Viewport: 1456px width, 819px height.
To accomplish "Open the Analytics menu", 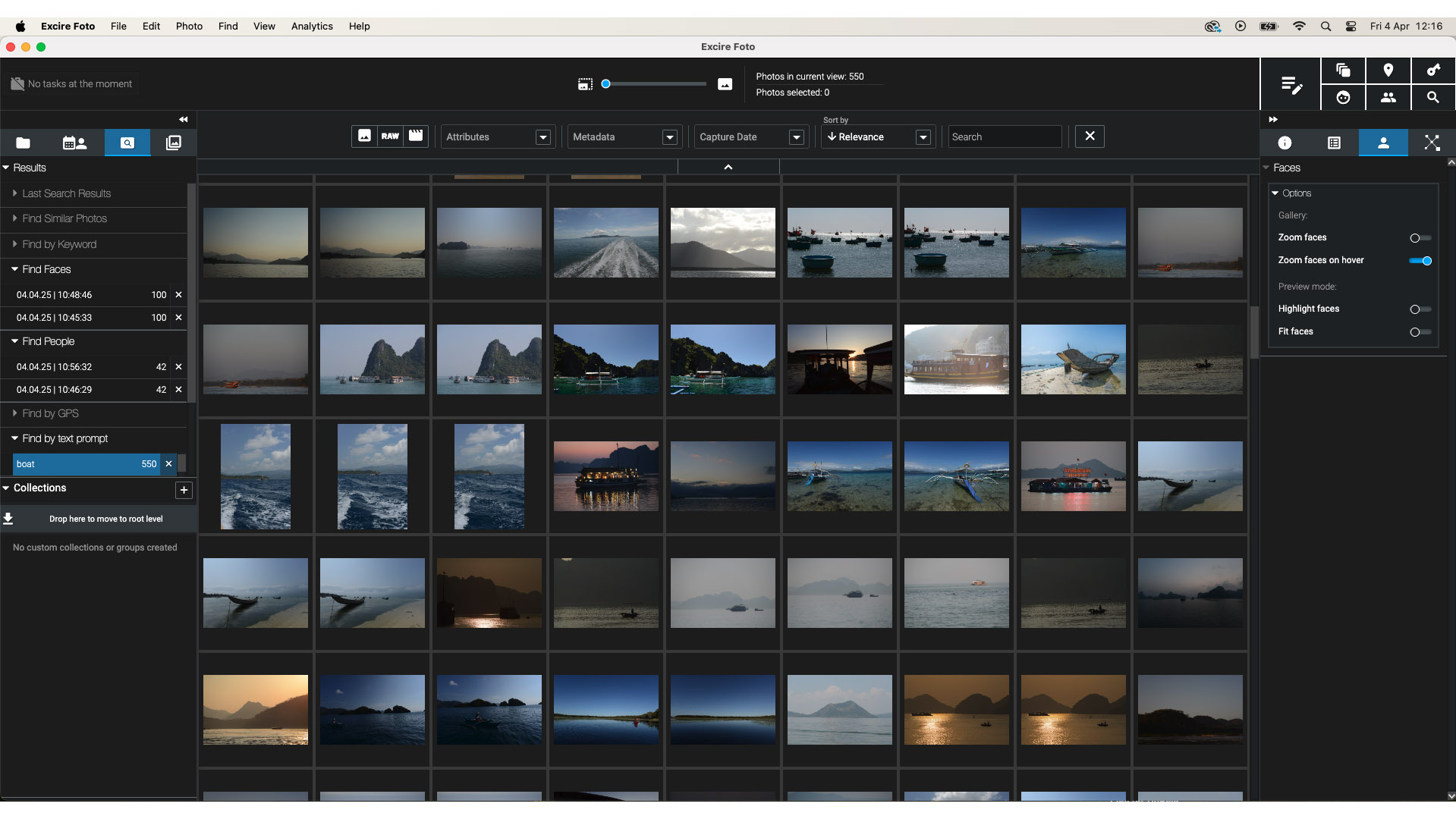I will click(312, 26).
